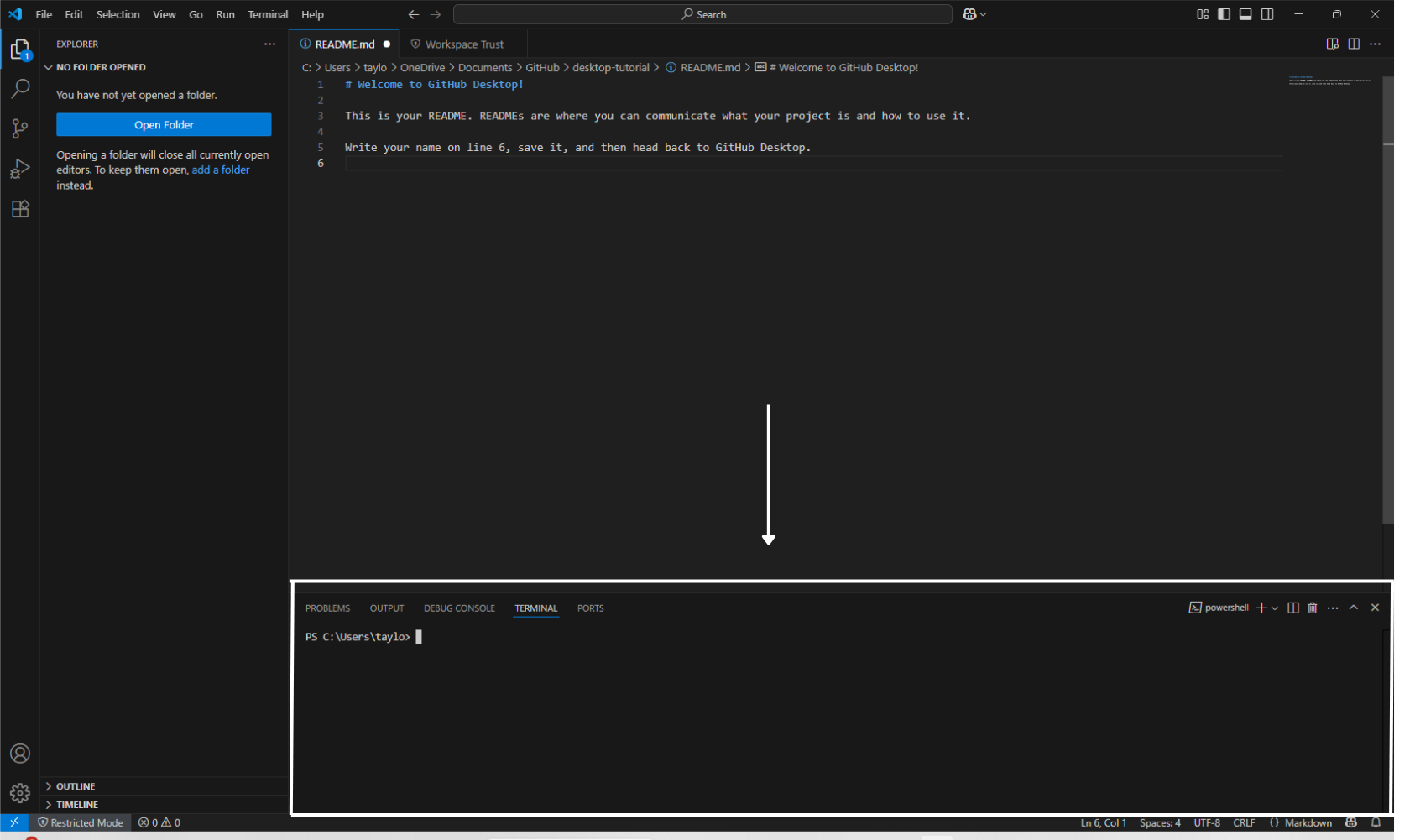Toggle bottom panel visibility
This screenshot has width=1410, height=840.
pyautogui.click(x=1245, y=14)
